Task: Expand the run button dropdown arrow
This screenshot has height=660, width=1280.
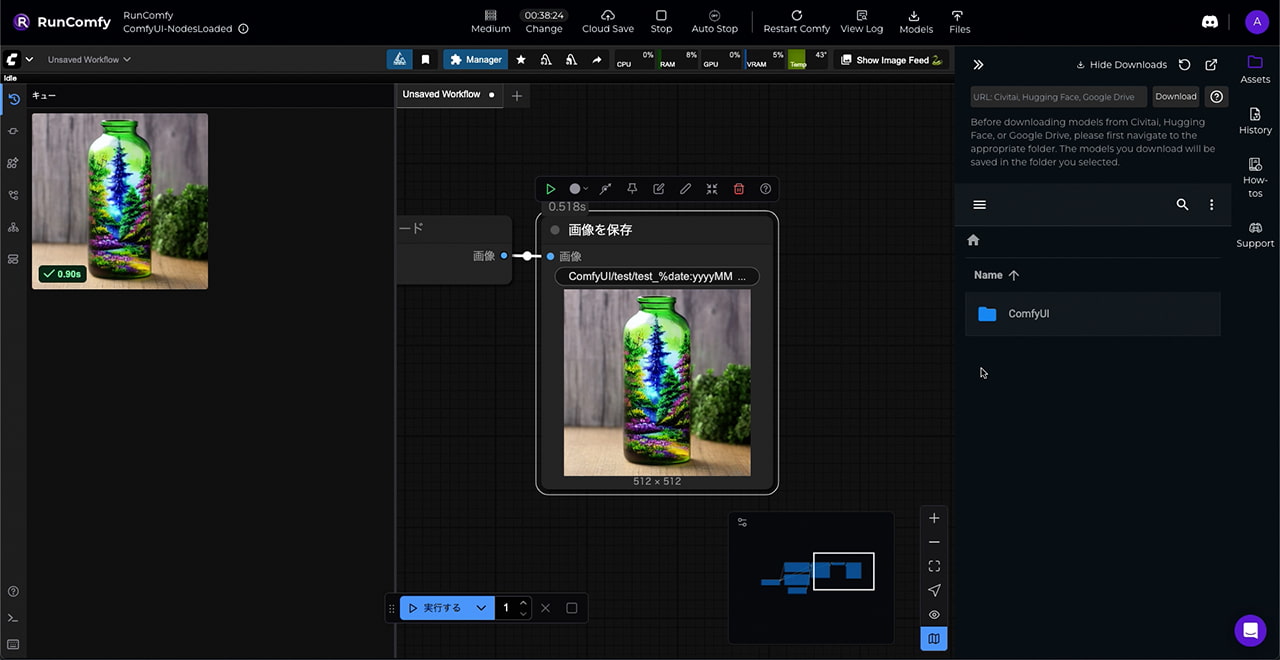Action: 481,608
